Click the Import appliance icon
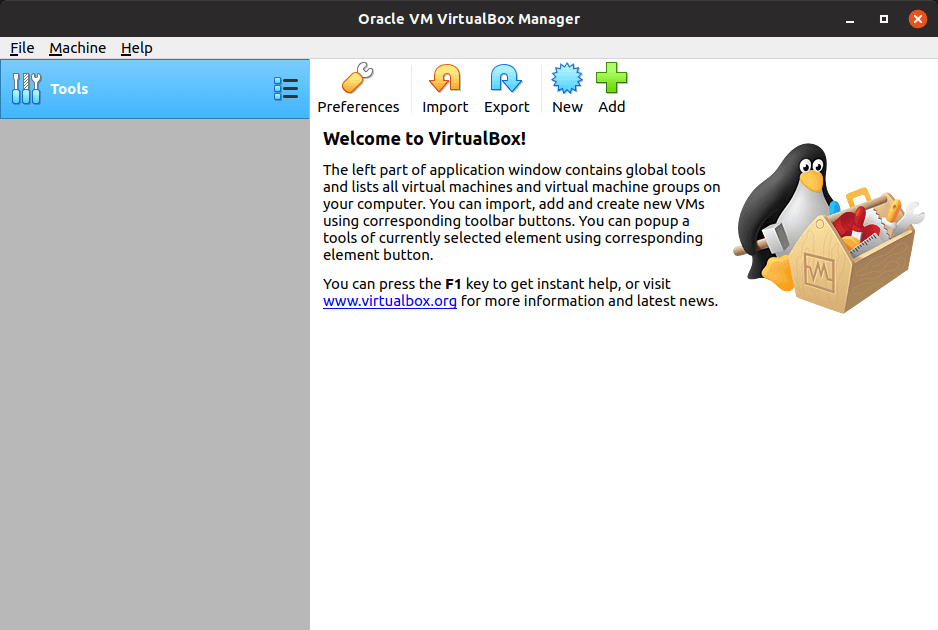938x630 pixels. click(x=445, y=88)
